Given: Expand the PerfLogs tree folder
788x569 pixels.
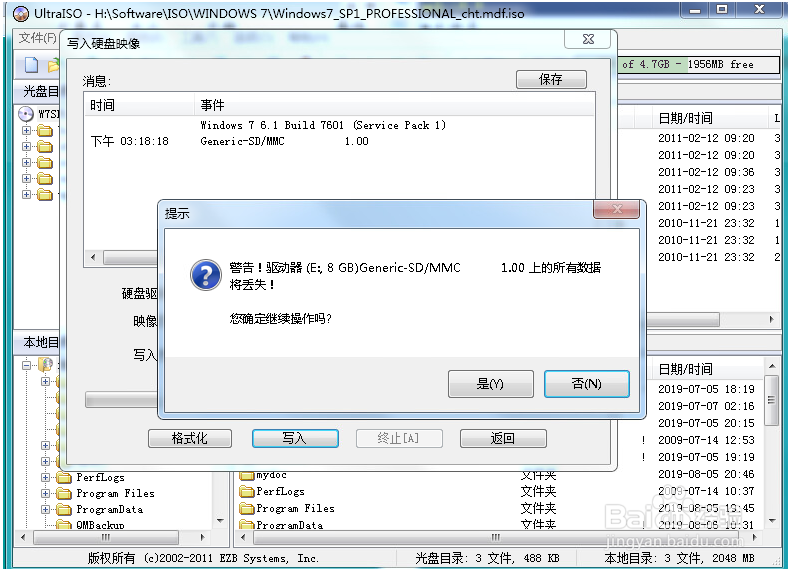Looking at the screenshot, I should pyautogui.click(x=45, y=478).
